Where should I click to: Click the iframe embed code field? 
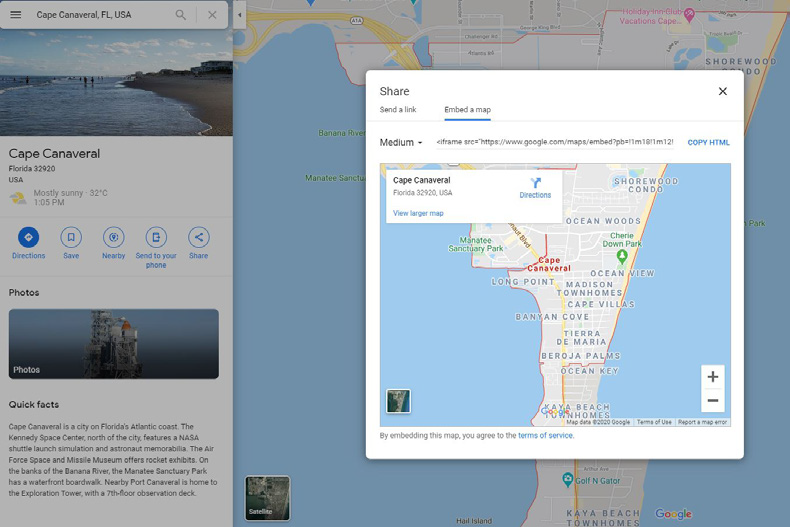pos(555,143)
